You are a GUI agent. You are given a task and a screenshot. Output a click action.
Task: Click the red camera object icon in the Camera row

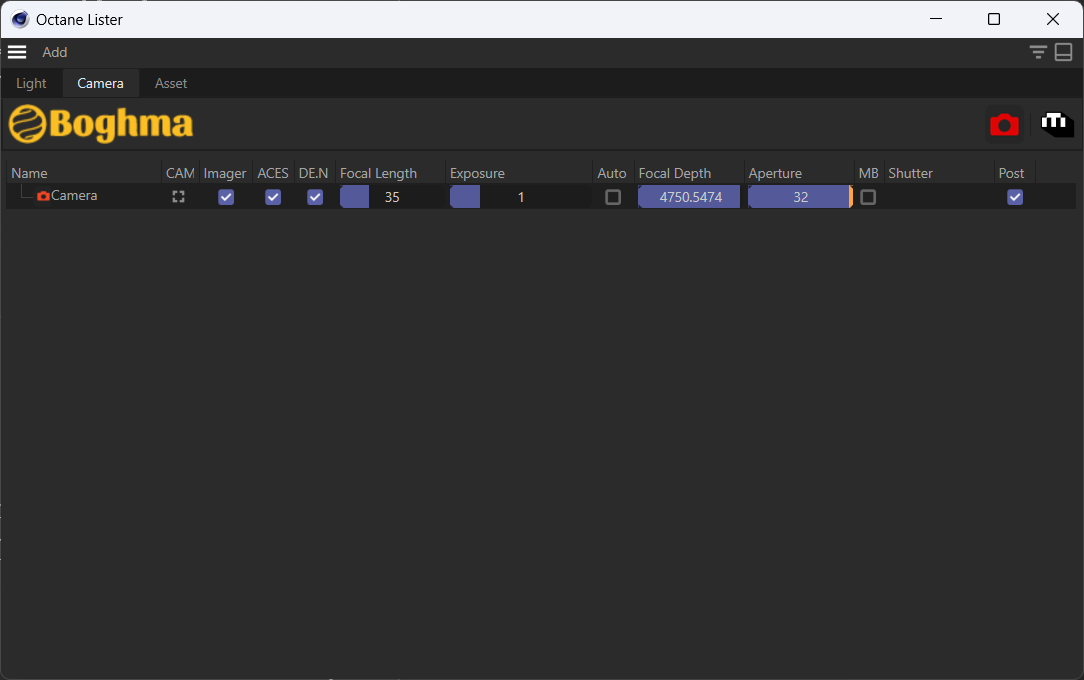(x=44, y=196)
